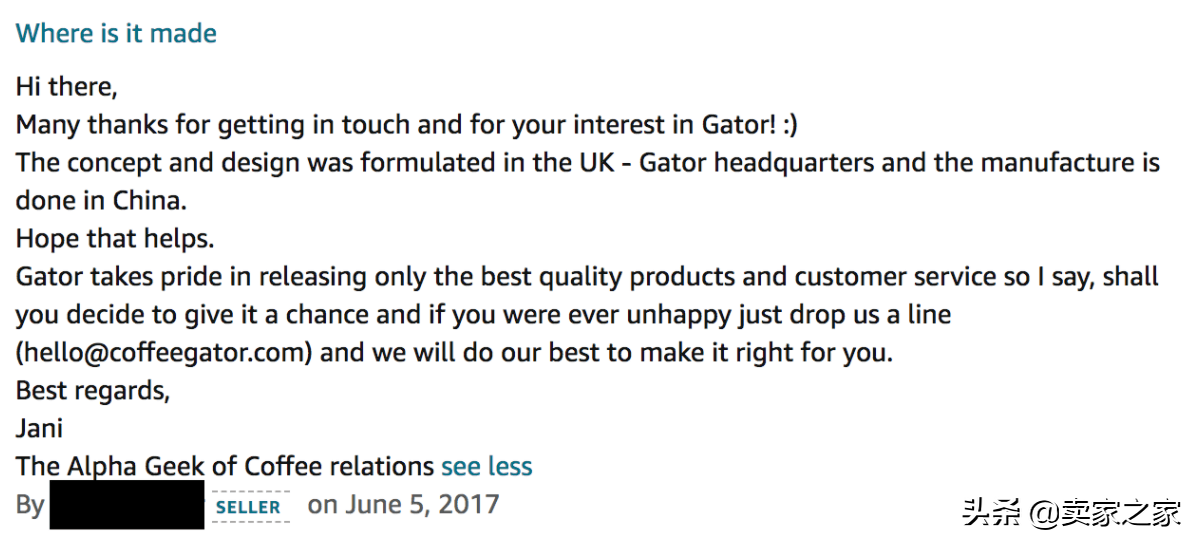Click the smiley ":)" after "Gator!"

[788, 125]
